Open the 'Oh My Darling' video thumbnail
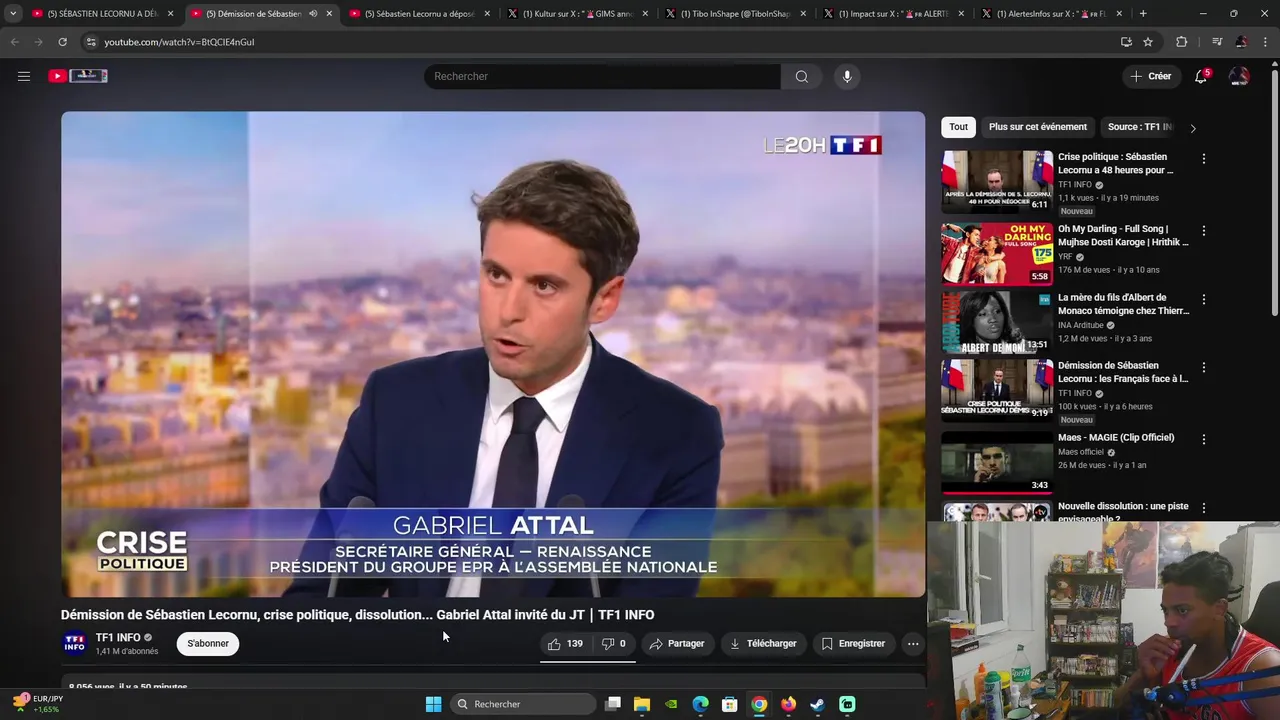Image resolution: width=1280 pixels, height=720 pixels. tap(997, 254)
